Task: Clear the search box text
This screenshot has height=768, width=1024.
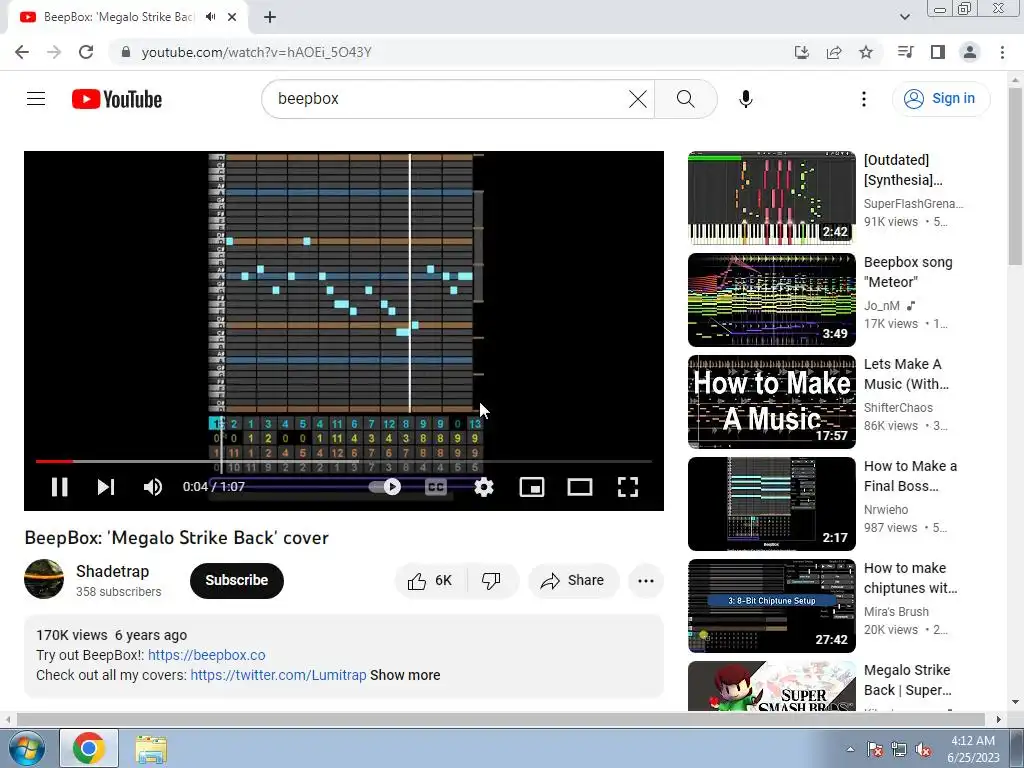Action: point(638,99)
